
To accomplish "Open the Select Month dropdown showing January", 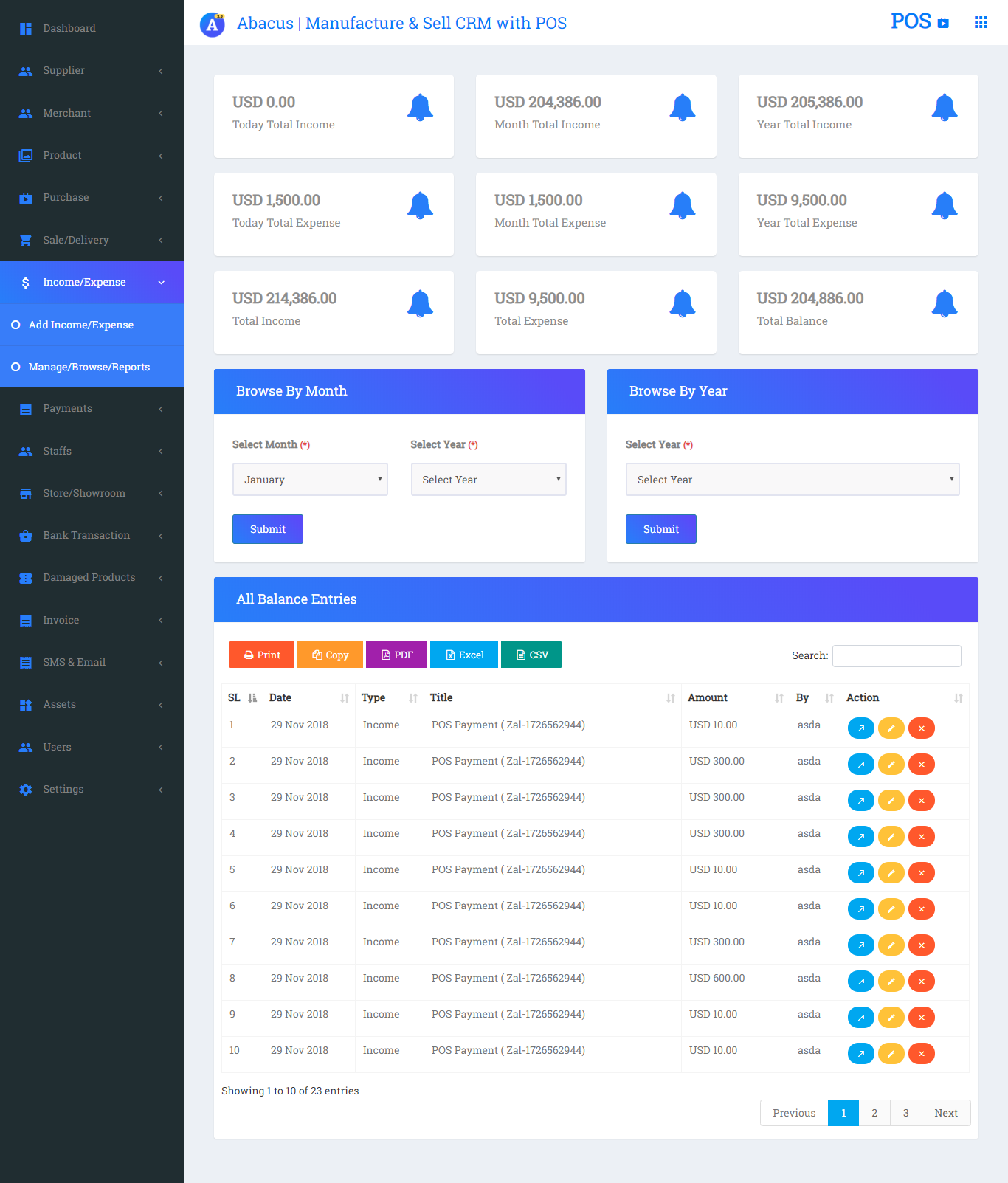I will click(310, 480).
